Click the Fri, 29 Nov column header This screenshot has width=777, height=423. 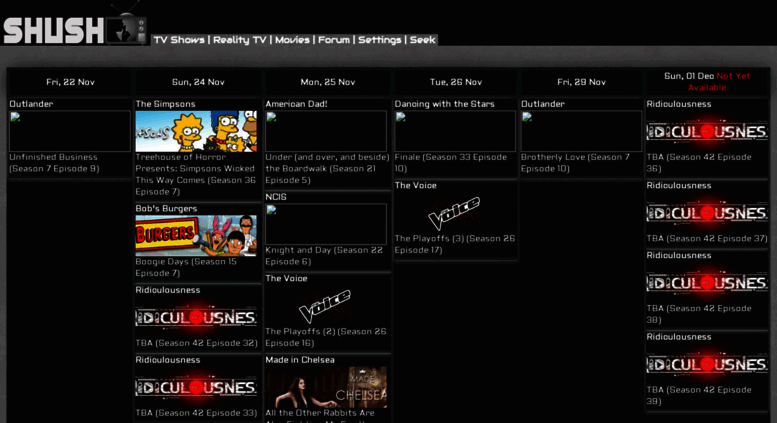click(x=581, y=82)
